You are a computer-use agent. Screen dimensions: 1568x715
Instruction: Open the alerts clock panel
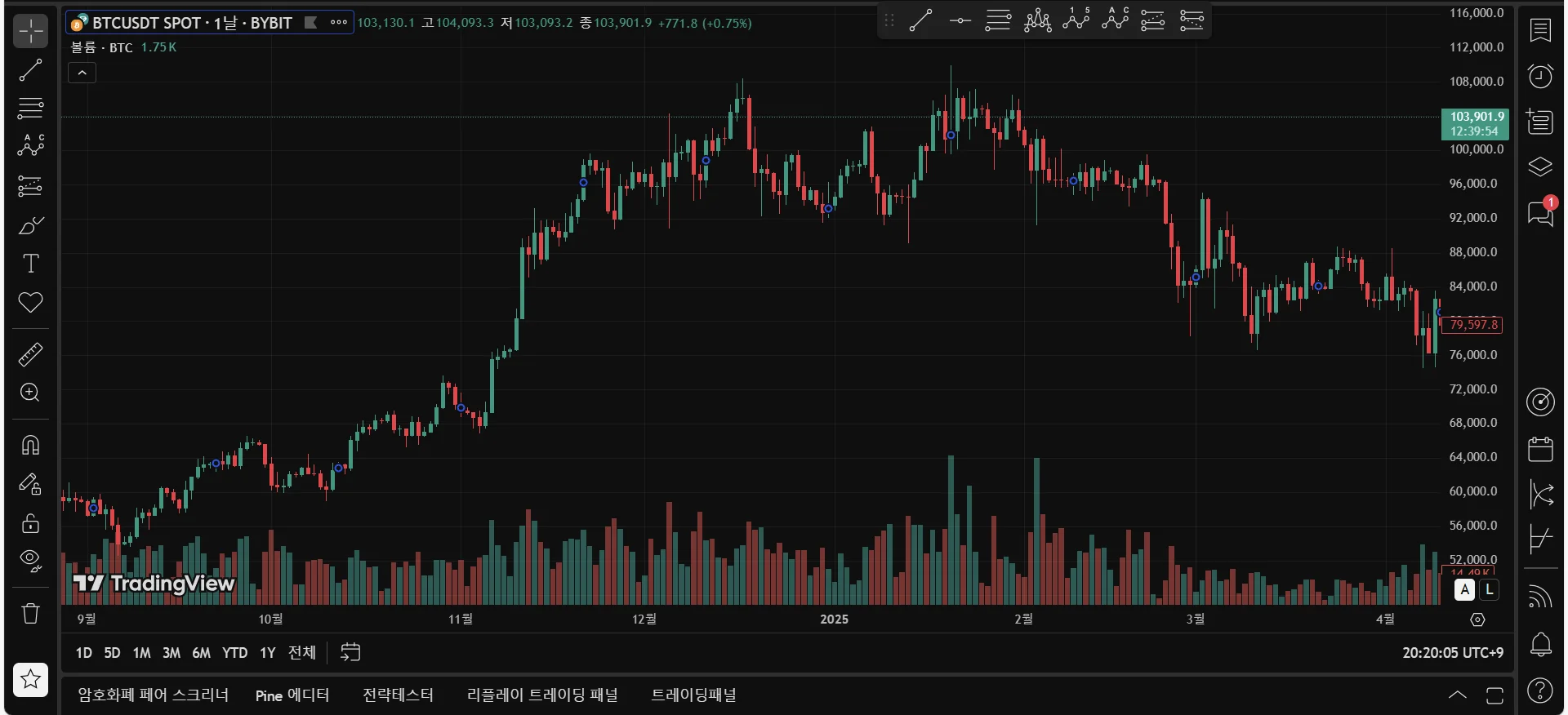point(1540,77)
